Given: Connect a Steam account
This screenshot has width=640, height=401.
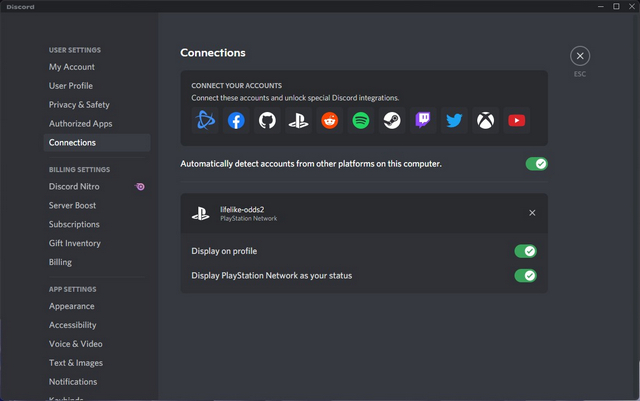Looking at the screenshot, I should coord(392,120).
